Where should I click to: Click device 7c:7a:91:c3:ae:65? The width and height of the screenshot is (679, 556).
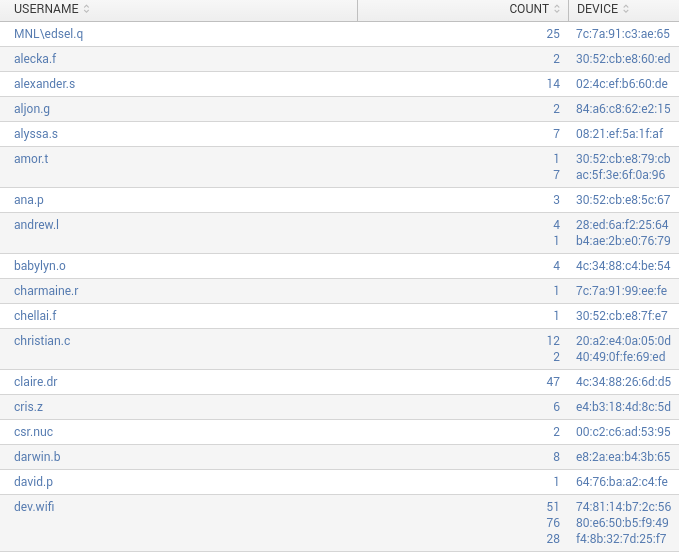click(x=622, y=34)
